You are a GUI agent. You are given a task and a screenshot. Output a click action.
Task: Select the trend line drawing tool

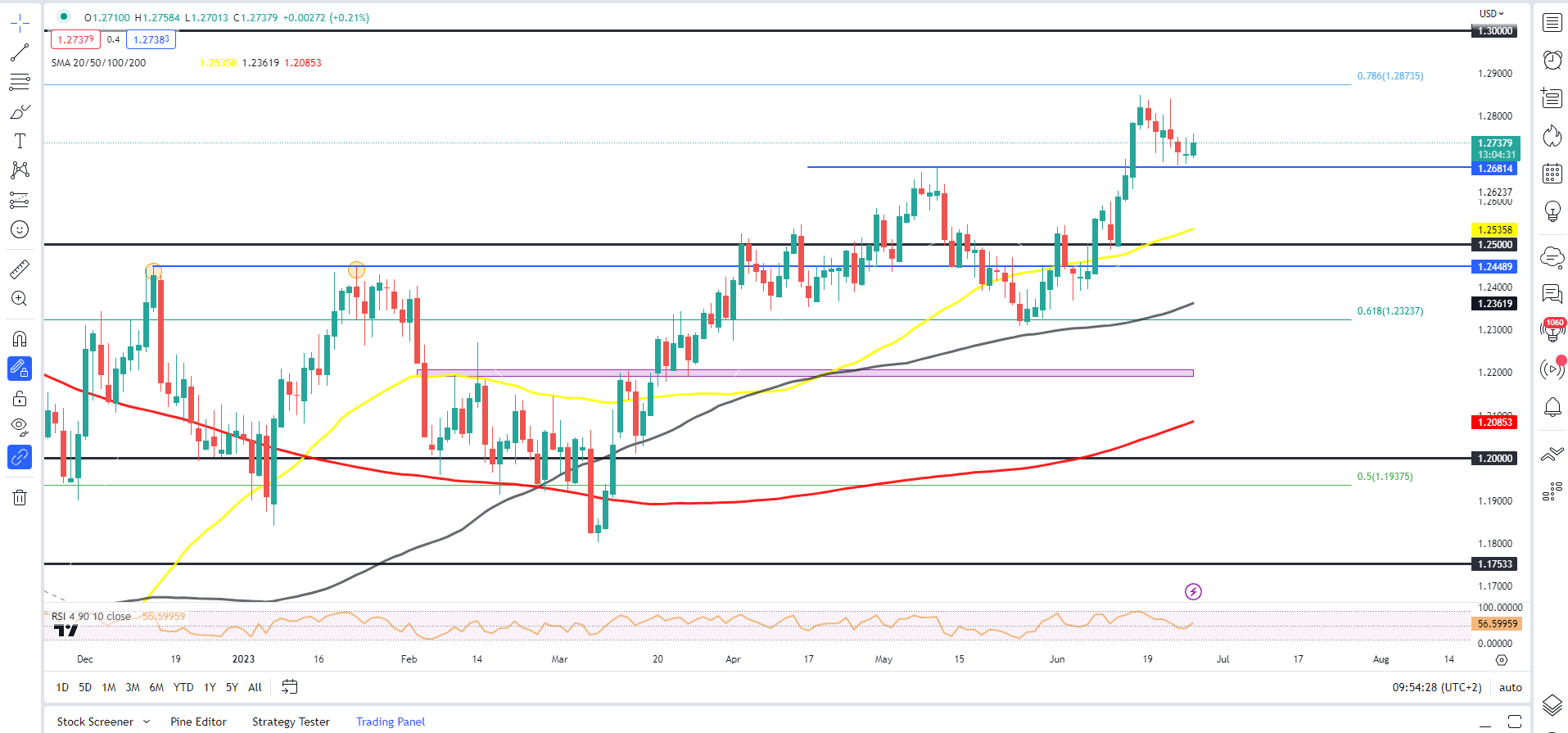click(20, 52)
